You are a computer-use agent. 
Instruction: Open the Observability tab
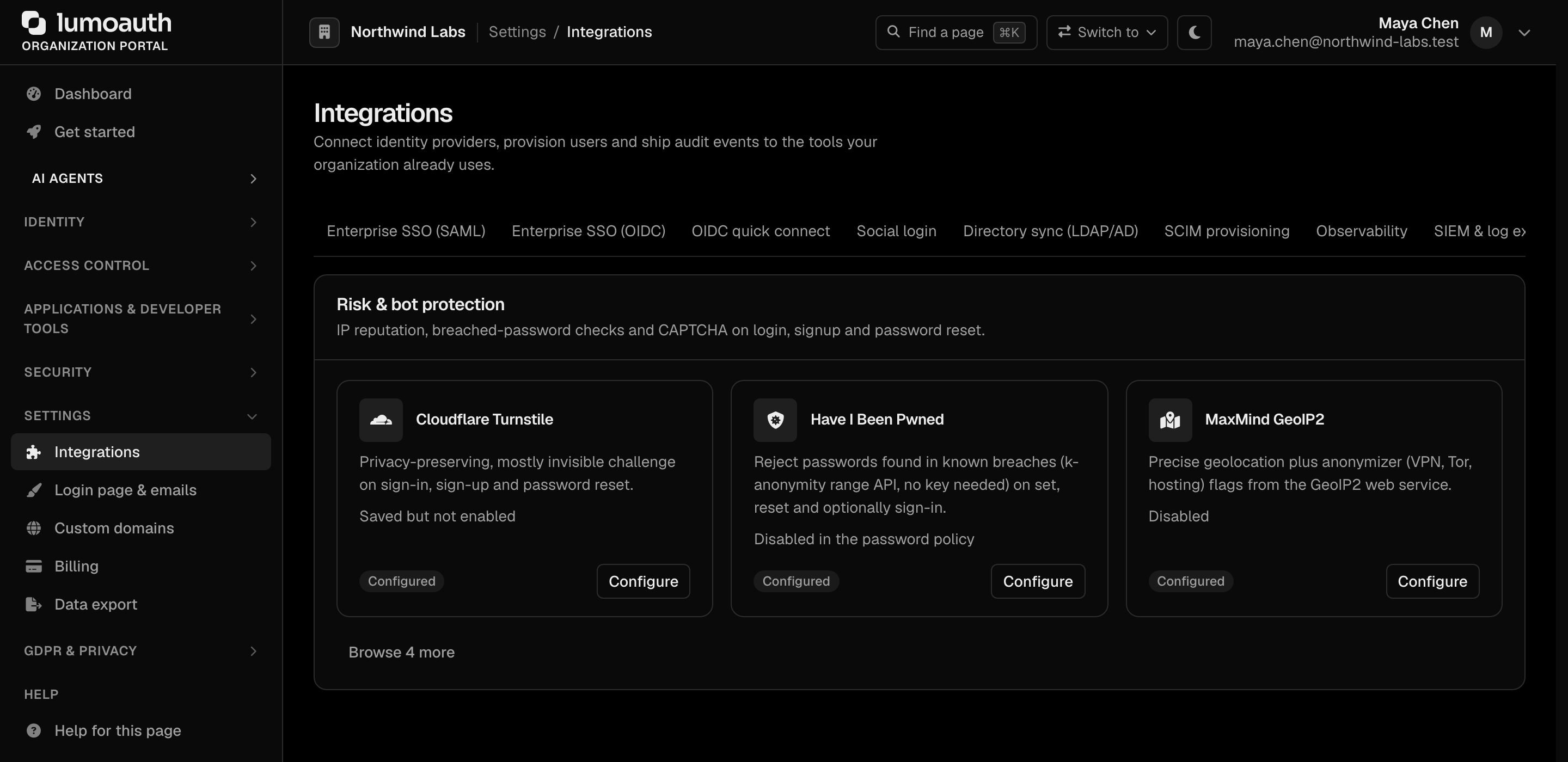[x=1362, y=231]
